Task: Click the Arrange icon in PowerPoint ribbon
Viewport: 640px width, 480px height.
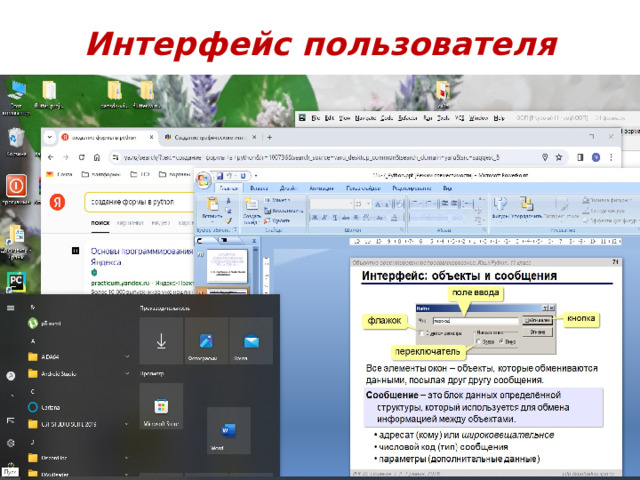Action: [527, 204]
